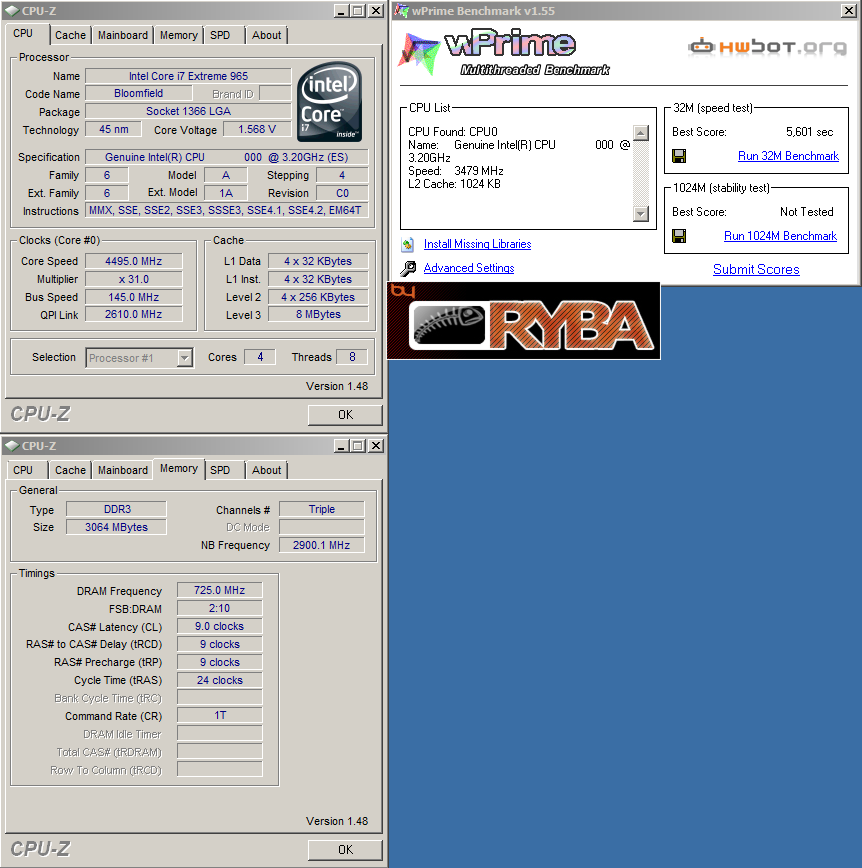This screenshot has height=868, width=862.
Task: Run the 1024M Benchmark
Action: 780,236
